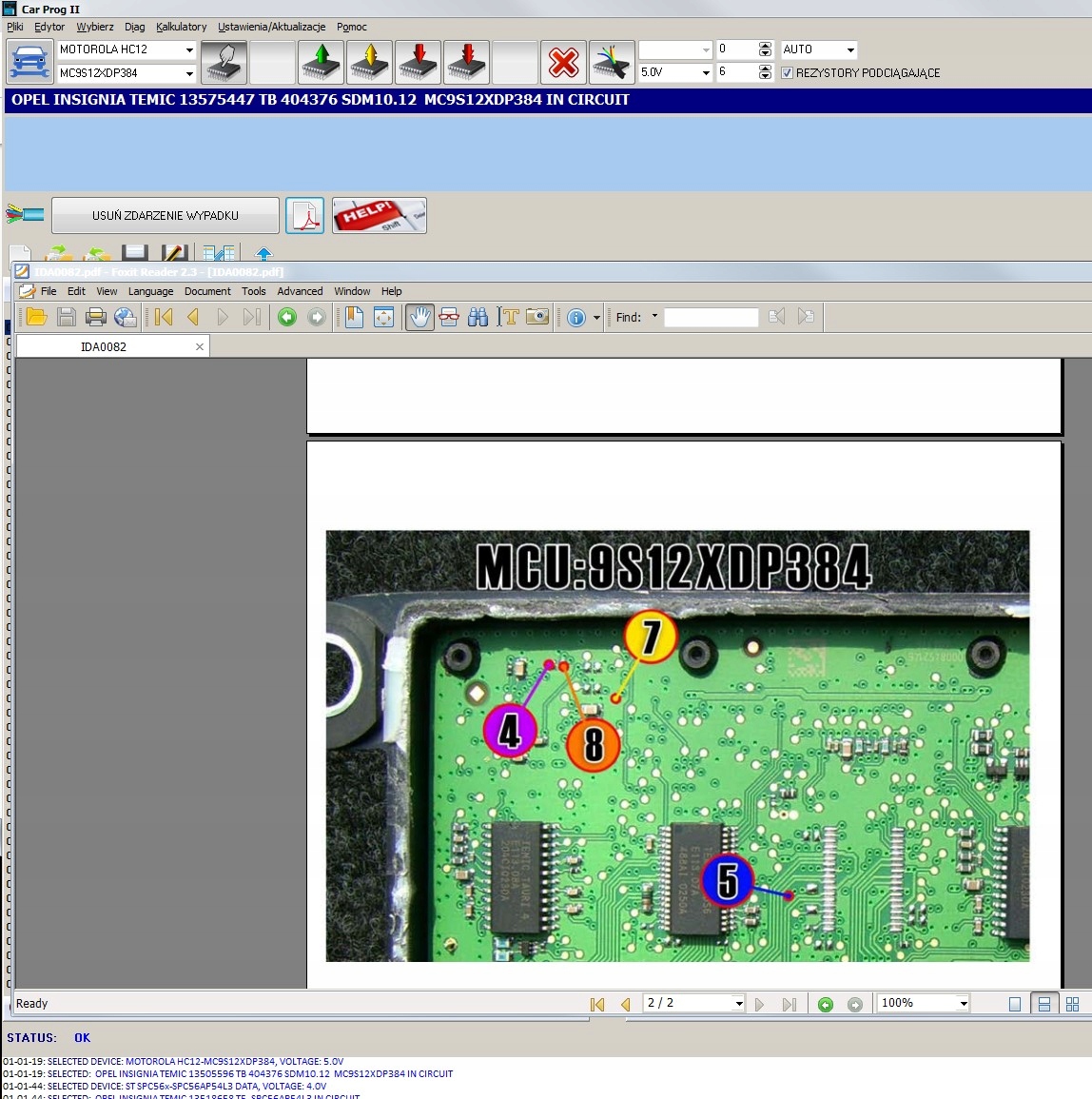
Task: Click the Foxit Save disk icon
Action: pyautogui.click(x=66, y=318)
